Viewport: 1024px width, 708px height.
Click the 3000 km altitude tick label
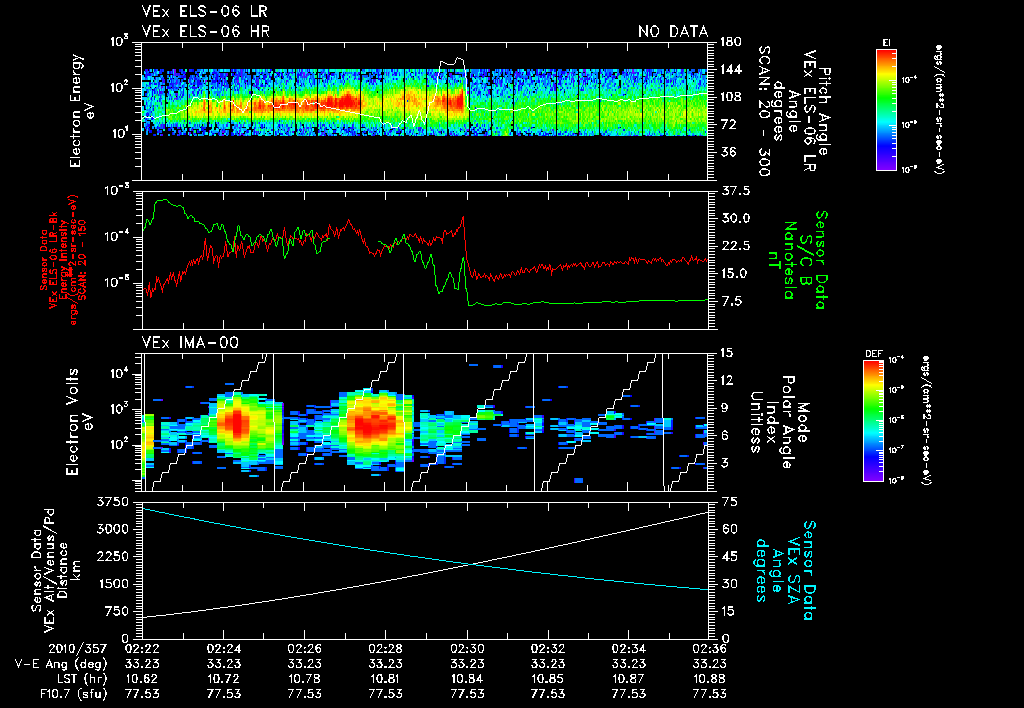(112, 529)
